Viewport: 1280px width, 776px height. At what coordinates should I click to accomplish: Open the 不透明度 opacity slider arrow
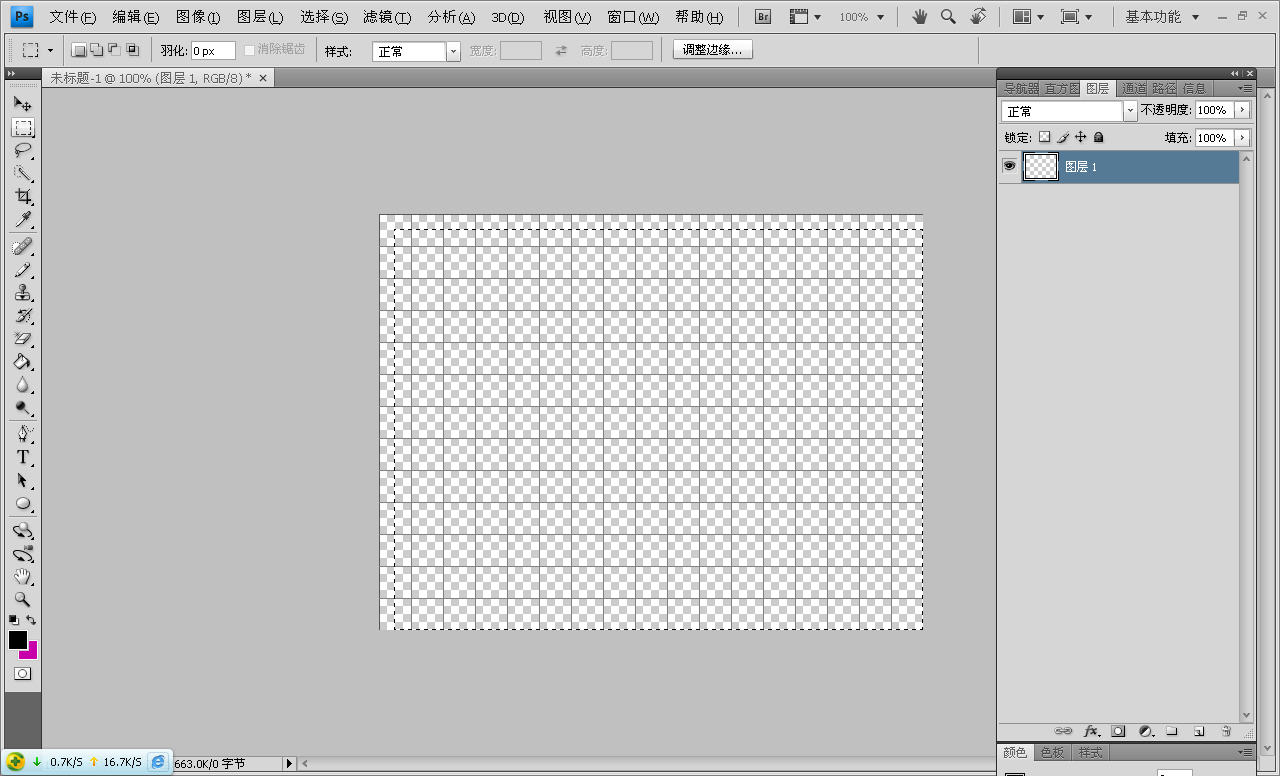click(1242, 110)
